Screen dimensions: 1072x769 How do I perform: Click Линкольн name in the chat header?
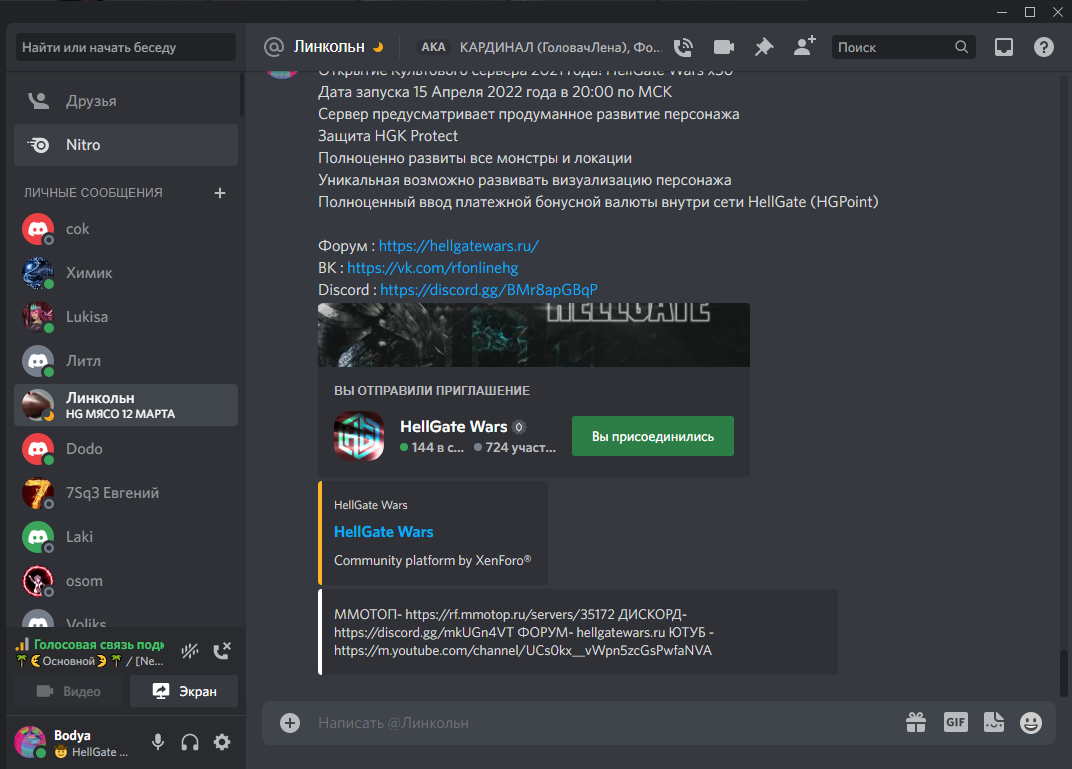(329, 46)
